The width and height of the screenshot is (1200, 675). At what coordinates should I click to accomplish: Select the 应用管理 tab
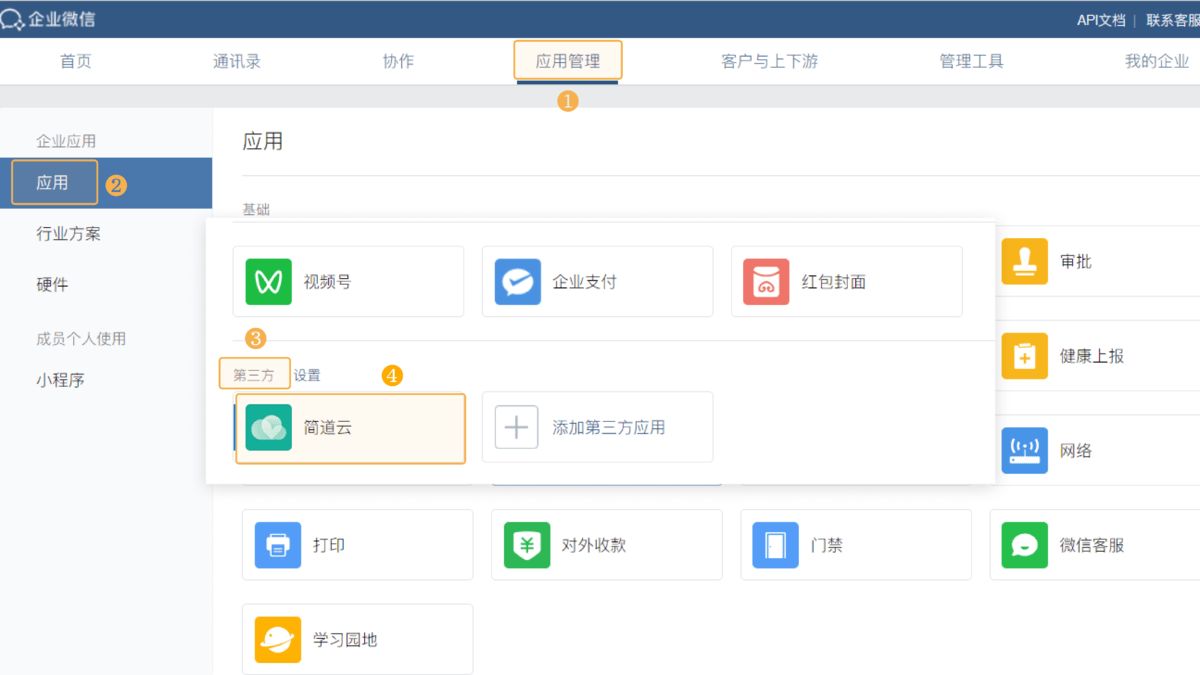tap(568, 61)
